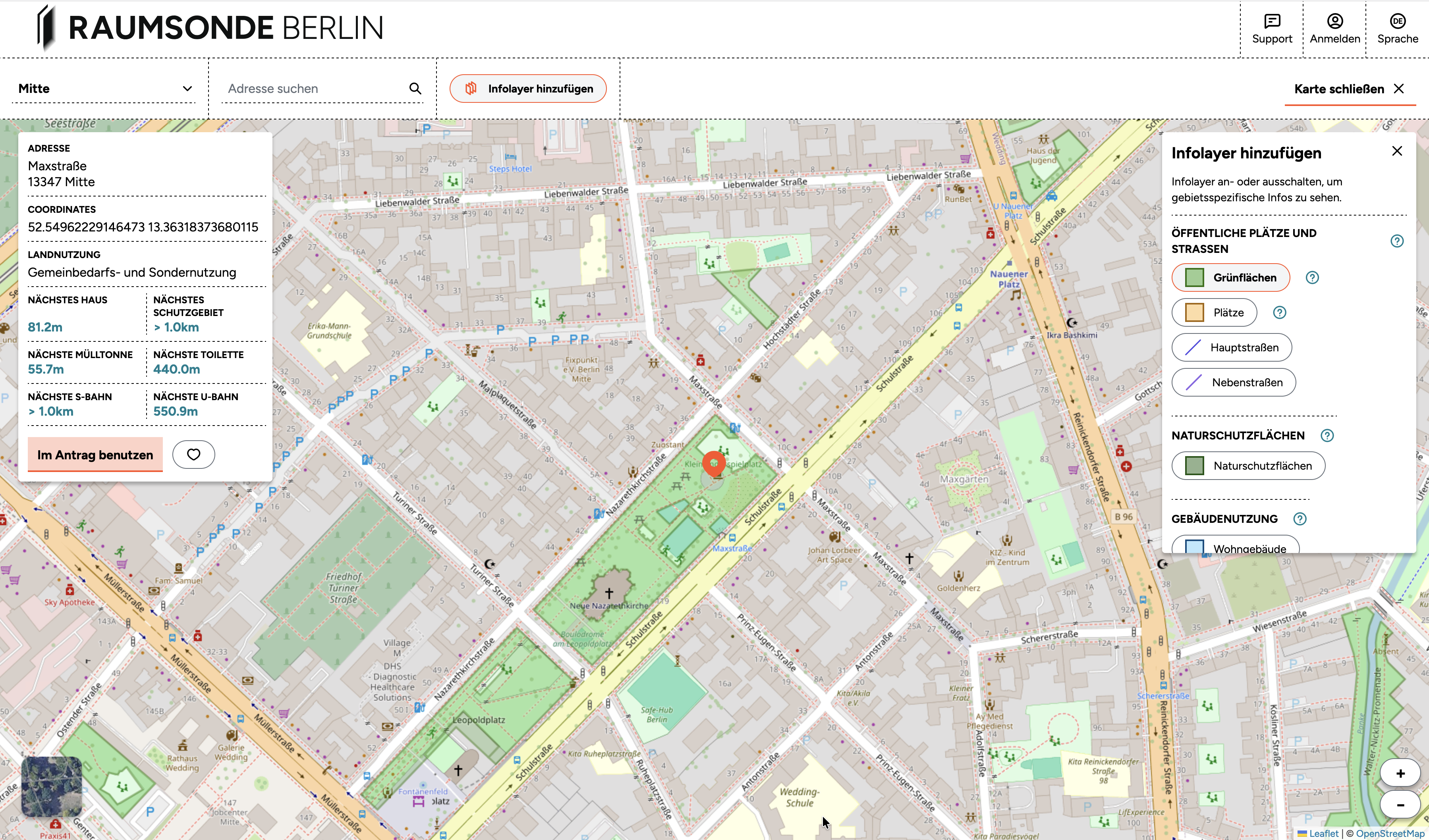Toggle the Grünflächen infolayer
This screenshot has width=1429, height=840.
click(1230, 278)
